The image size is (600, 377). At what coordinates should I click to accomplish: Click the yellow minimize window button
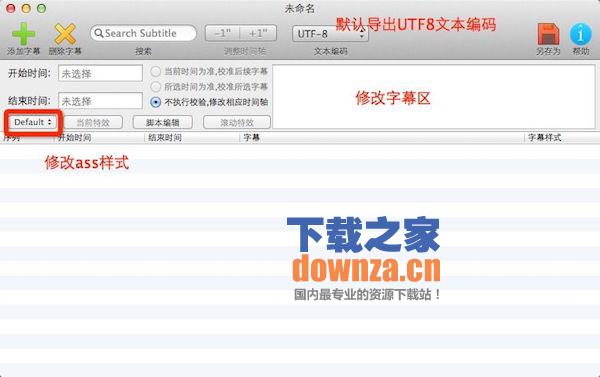[x=26, y=8]
